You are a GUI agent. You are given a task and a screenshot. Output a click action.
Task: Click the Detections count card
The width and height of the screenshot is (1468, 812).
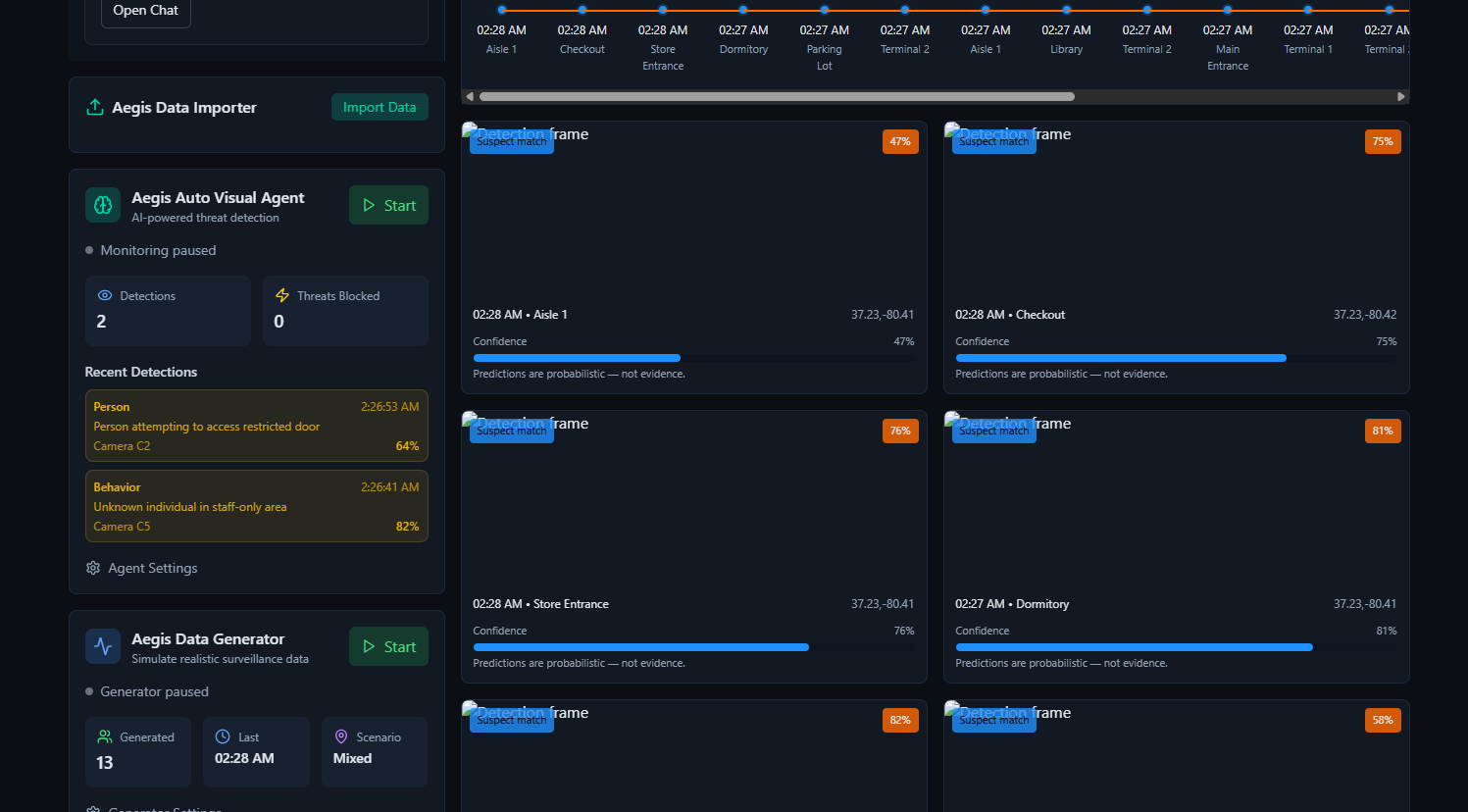[168, 311]
